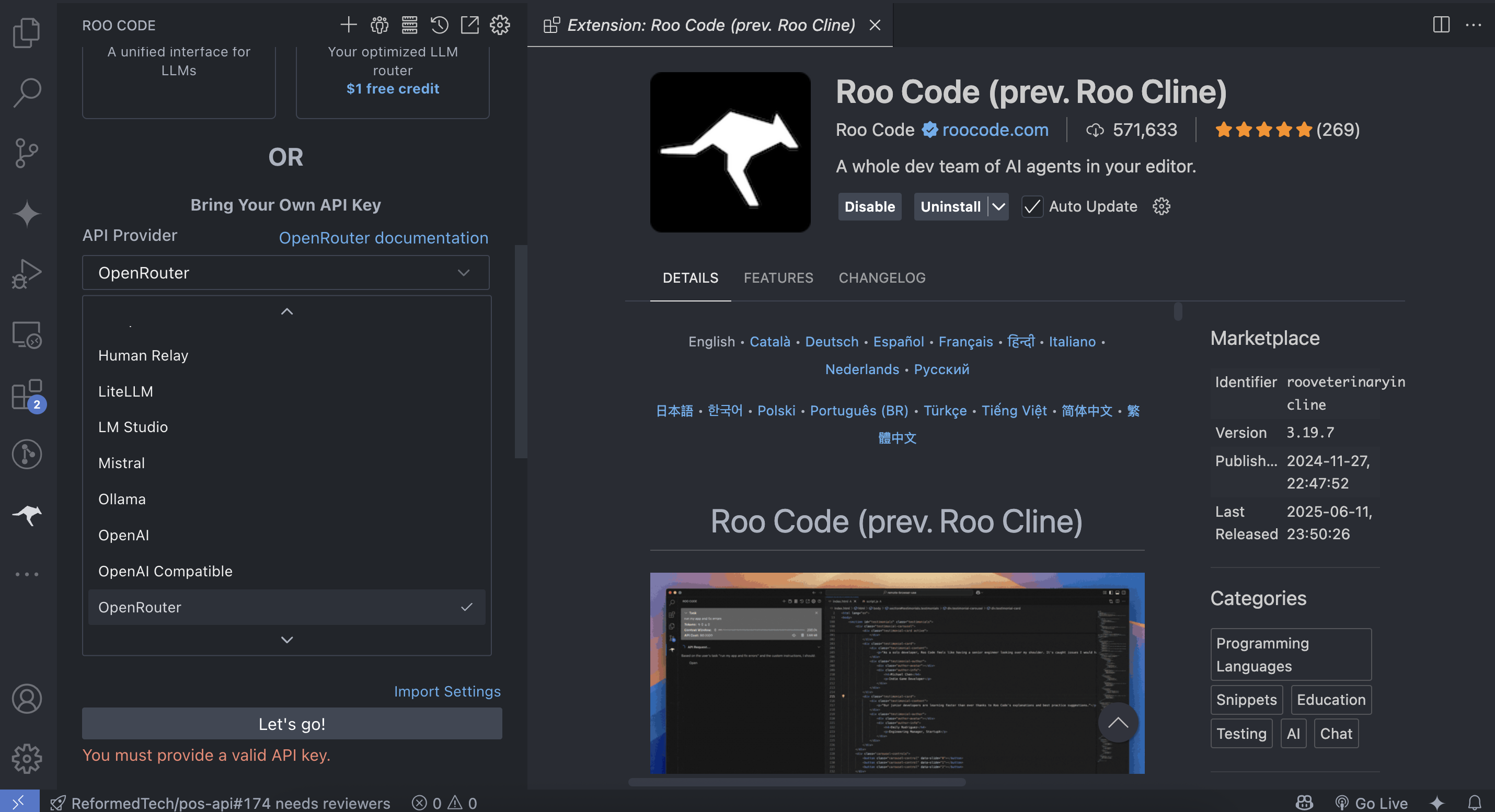This screenshot has width=1495, height=812.
Task: Open the Deutsch translation link
Action: (831, 342)
